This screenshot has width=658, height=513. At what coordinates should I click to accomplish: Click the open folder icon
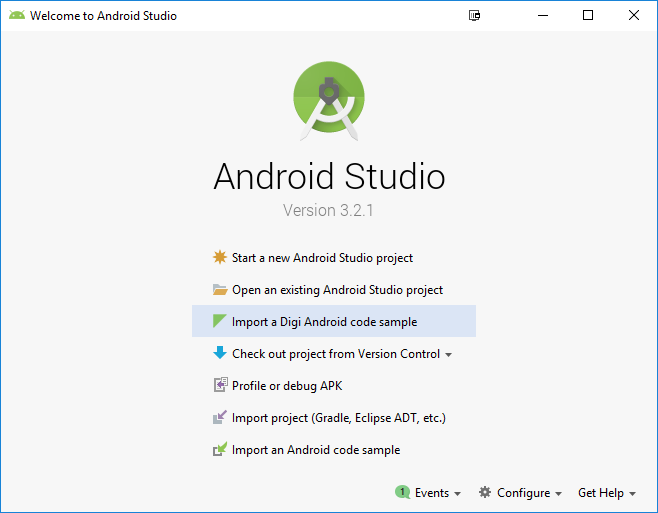point(220,289)
